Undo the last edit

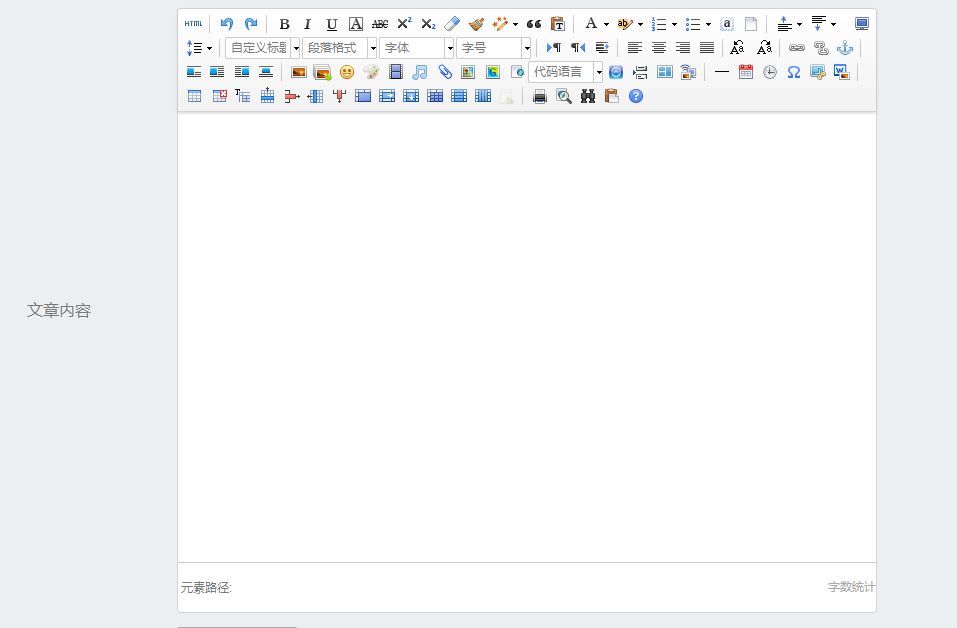tap(226, 24)
